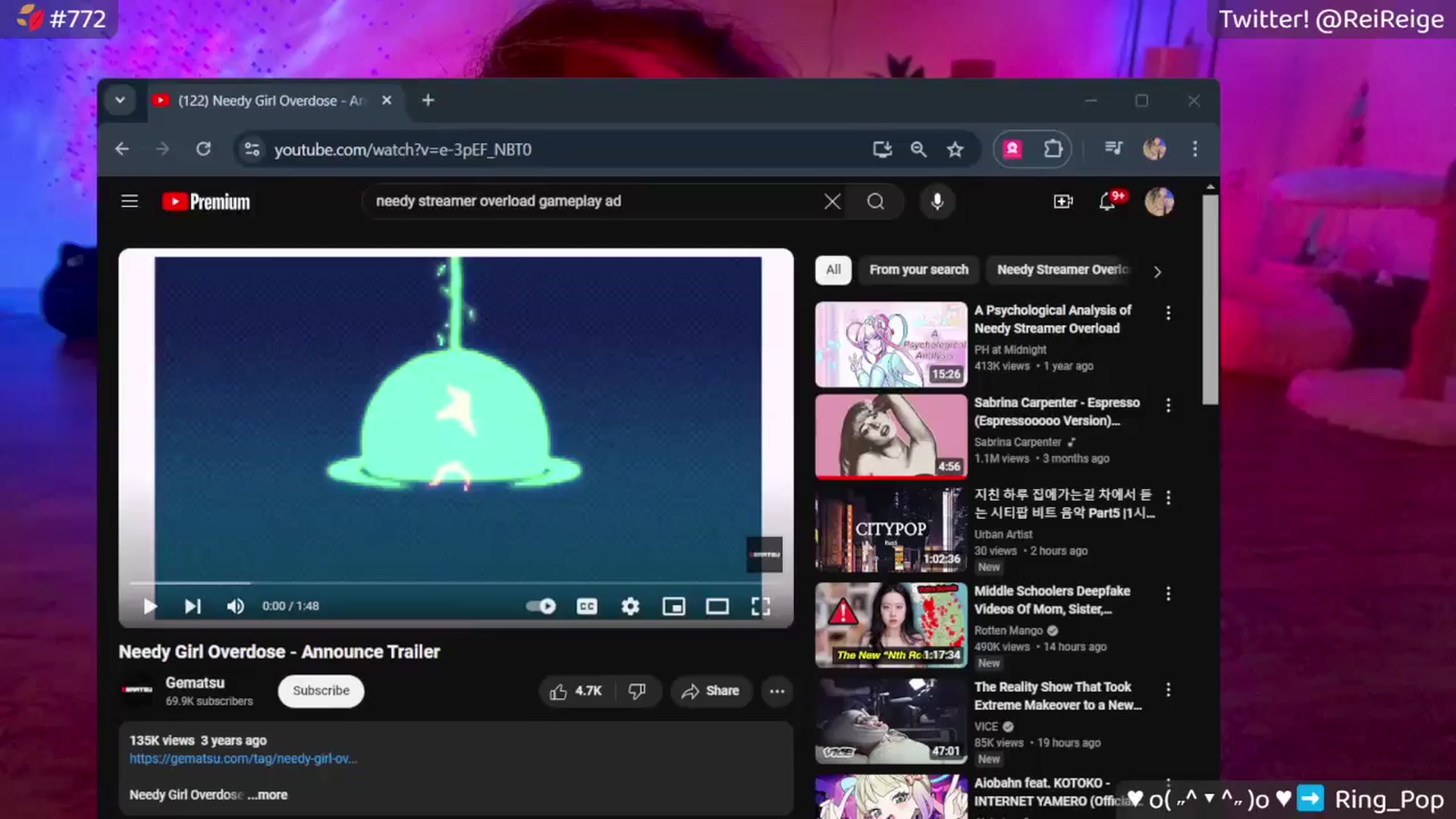1456x819 pixels.
Task: Play the Needy Girl Overdose trailer
Action: coord(150,606)
